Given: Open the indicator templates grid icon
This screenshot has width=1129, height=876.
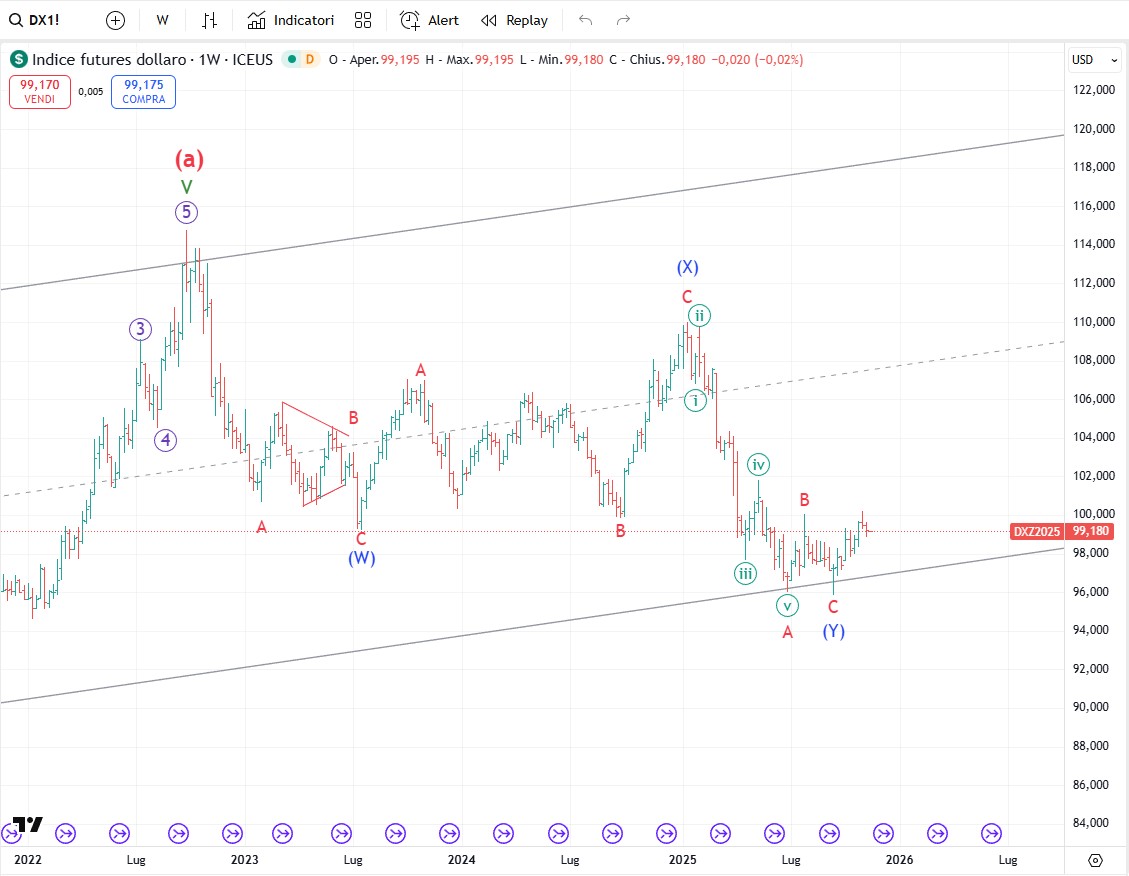Looking at the screenshot, I should pyautogui.click(x=363, y=20).
